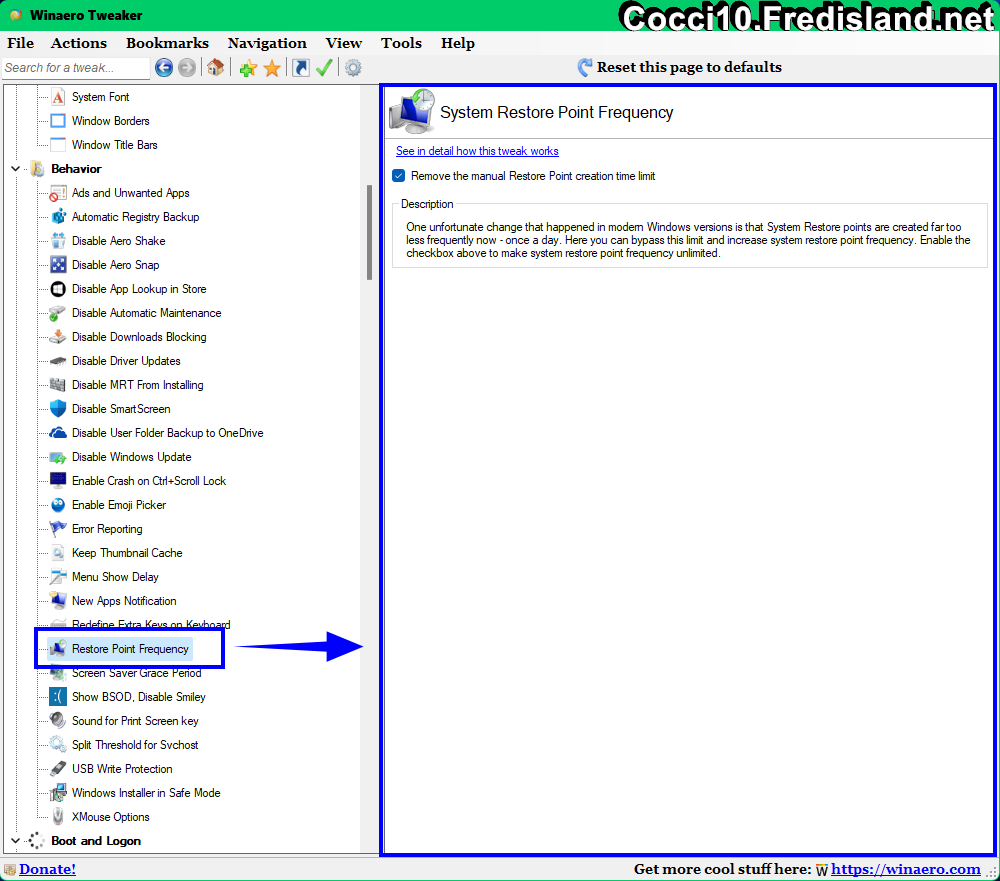Select Disable Downloads Blocking item
This screenshot has width=1000, height=881.
[139, 337]
